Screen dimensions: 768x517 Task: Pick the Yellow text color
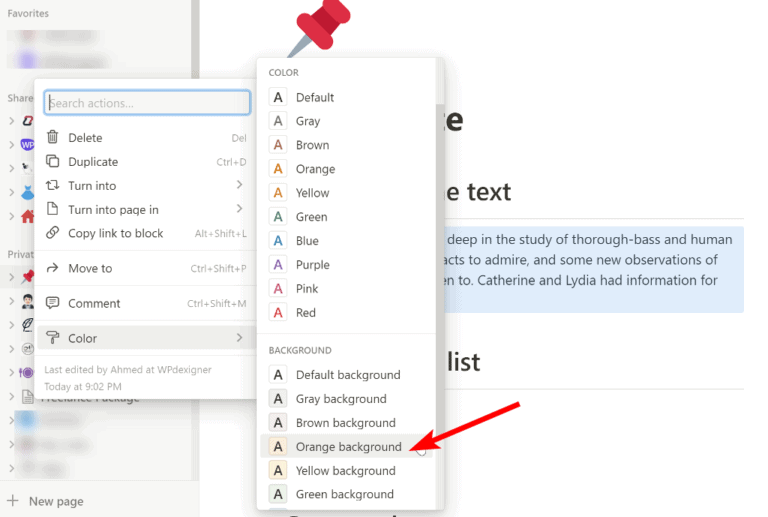coord(347,193)
